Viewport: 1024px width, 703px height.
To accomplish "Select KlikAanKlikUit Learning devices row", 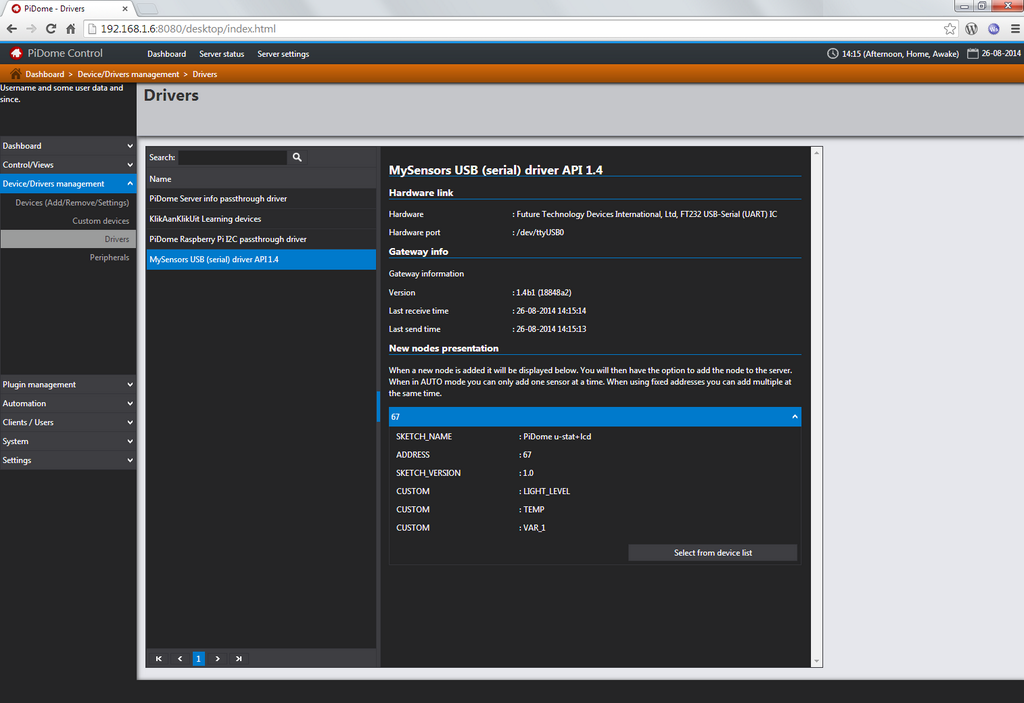I will point(261,219).
